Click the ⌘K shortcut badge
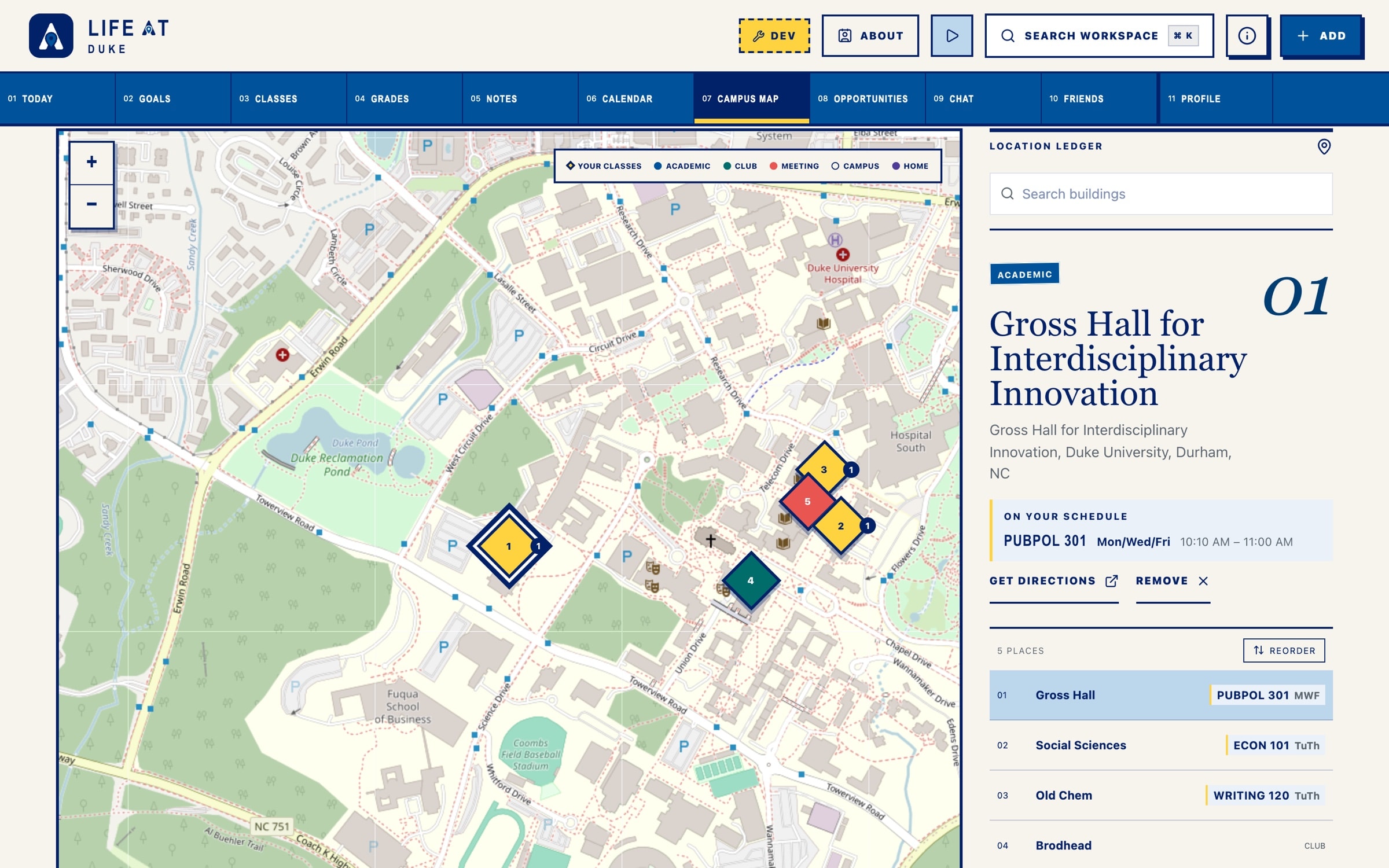The height and width of the screenshot is (868, 1389). [1183, 36]
